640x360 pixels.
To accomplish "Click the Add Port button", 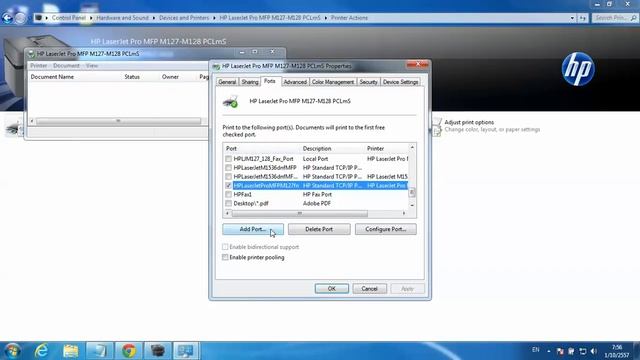I will pyautogui.click(x=253, y=229).
